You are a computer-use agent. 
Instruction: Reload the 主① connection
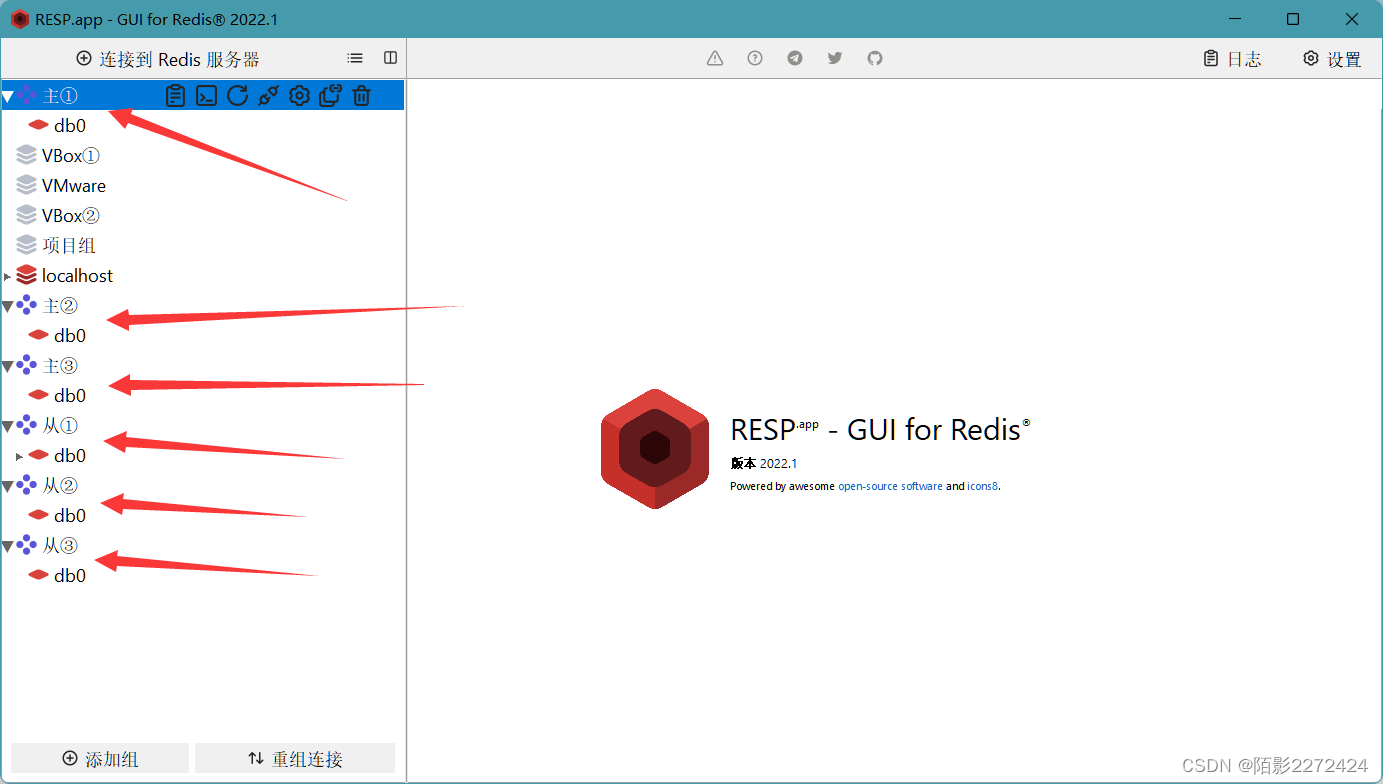pos(237,96)
